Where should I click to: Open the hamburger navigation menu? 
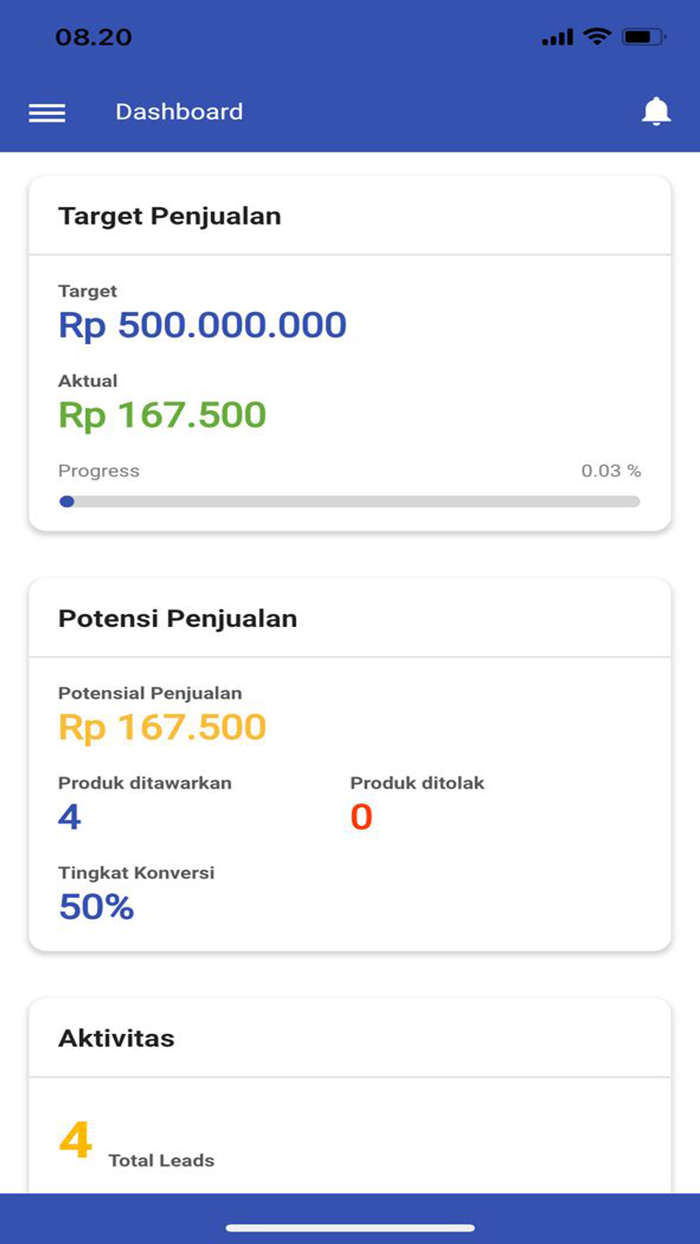[x=46, y=113]
